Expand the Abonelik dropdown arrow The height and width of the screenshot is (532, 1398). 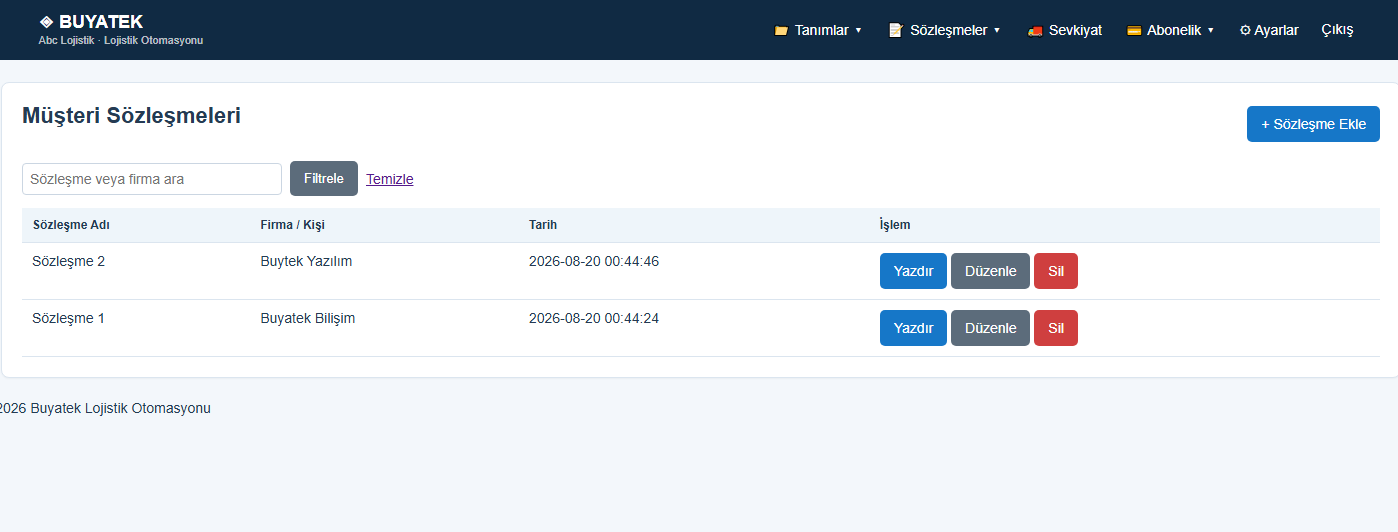point(1211,31)
